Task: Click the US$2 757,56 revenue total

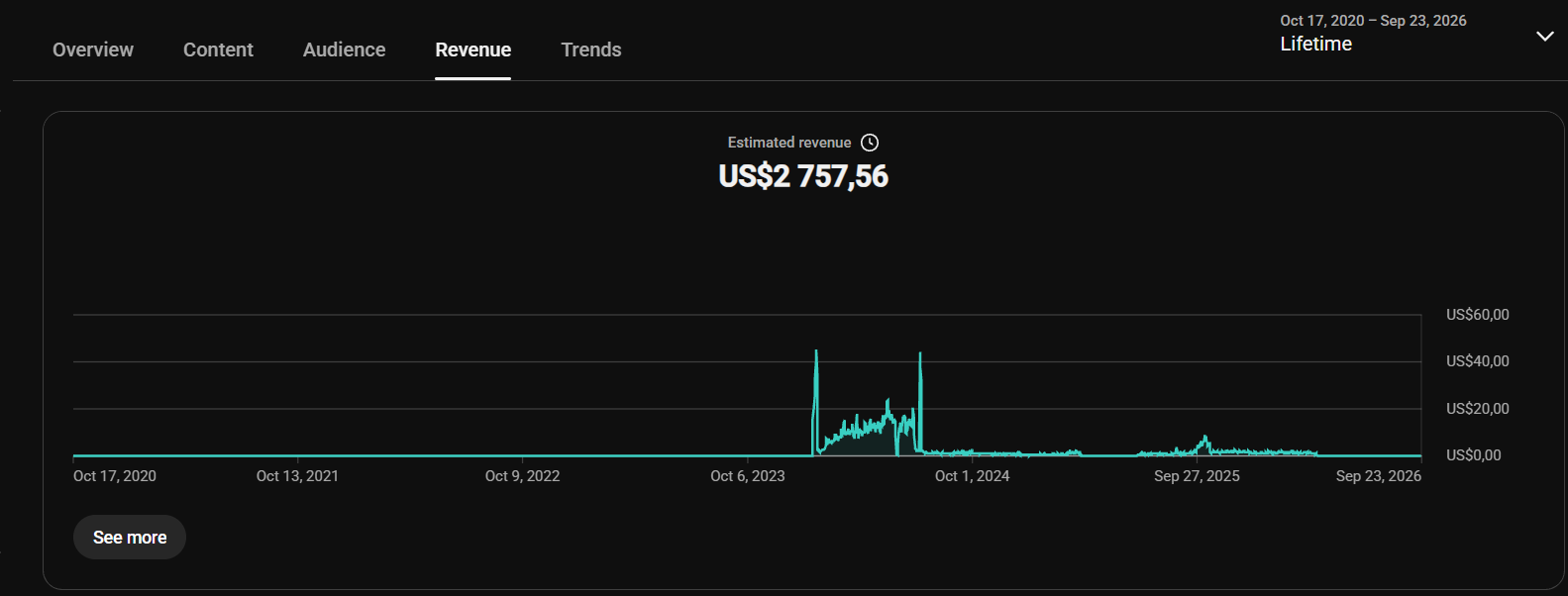Action: tap(803, 176)
